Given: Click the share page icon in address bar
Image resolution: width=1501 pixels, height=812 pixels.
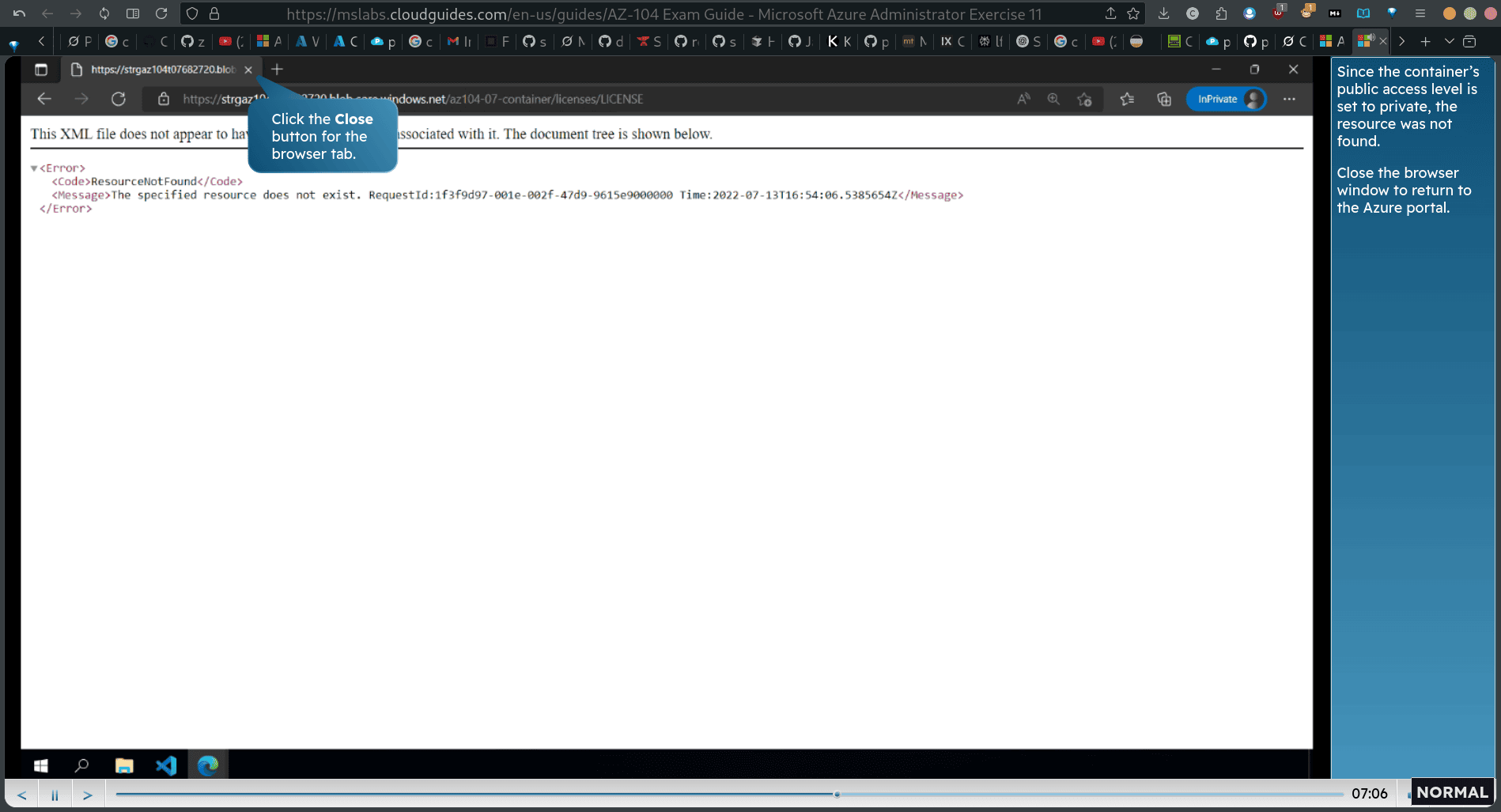Looking at the screenshot, I should point(1111,13).
